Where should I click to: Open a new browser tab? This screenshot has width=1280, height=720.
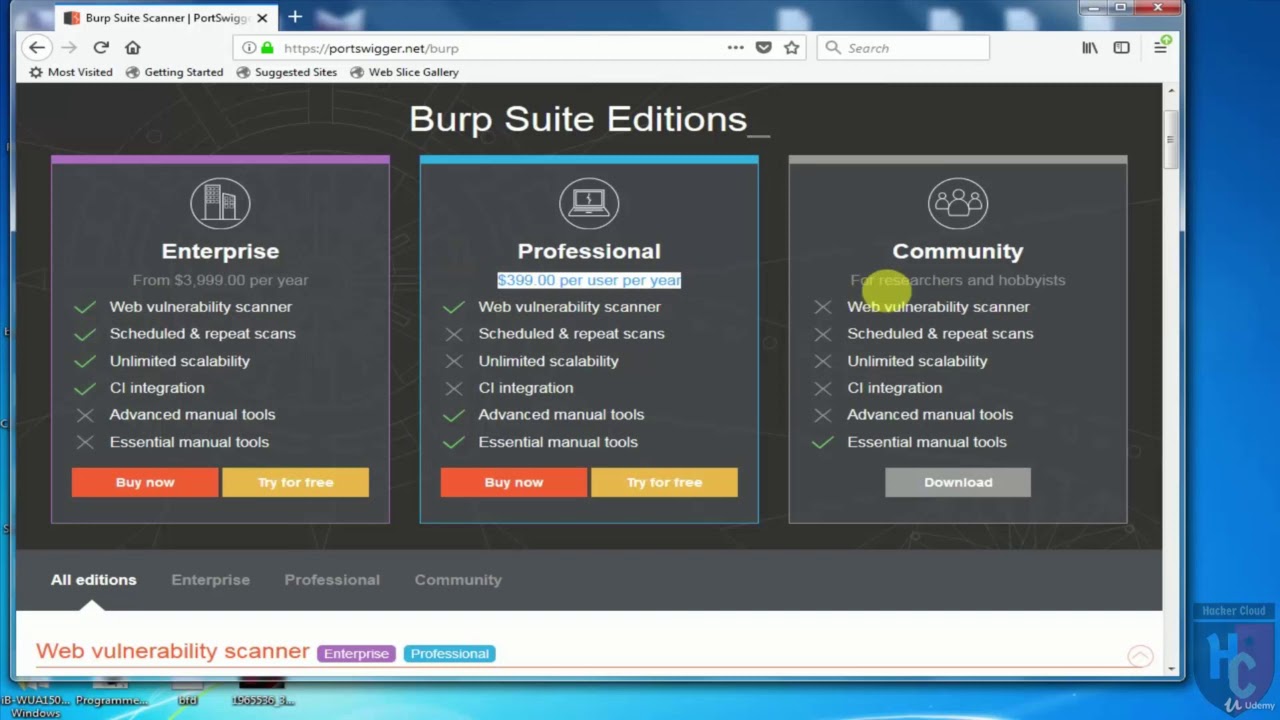pos(295,17)
